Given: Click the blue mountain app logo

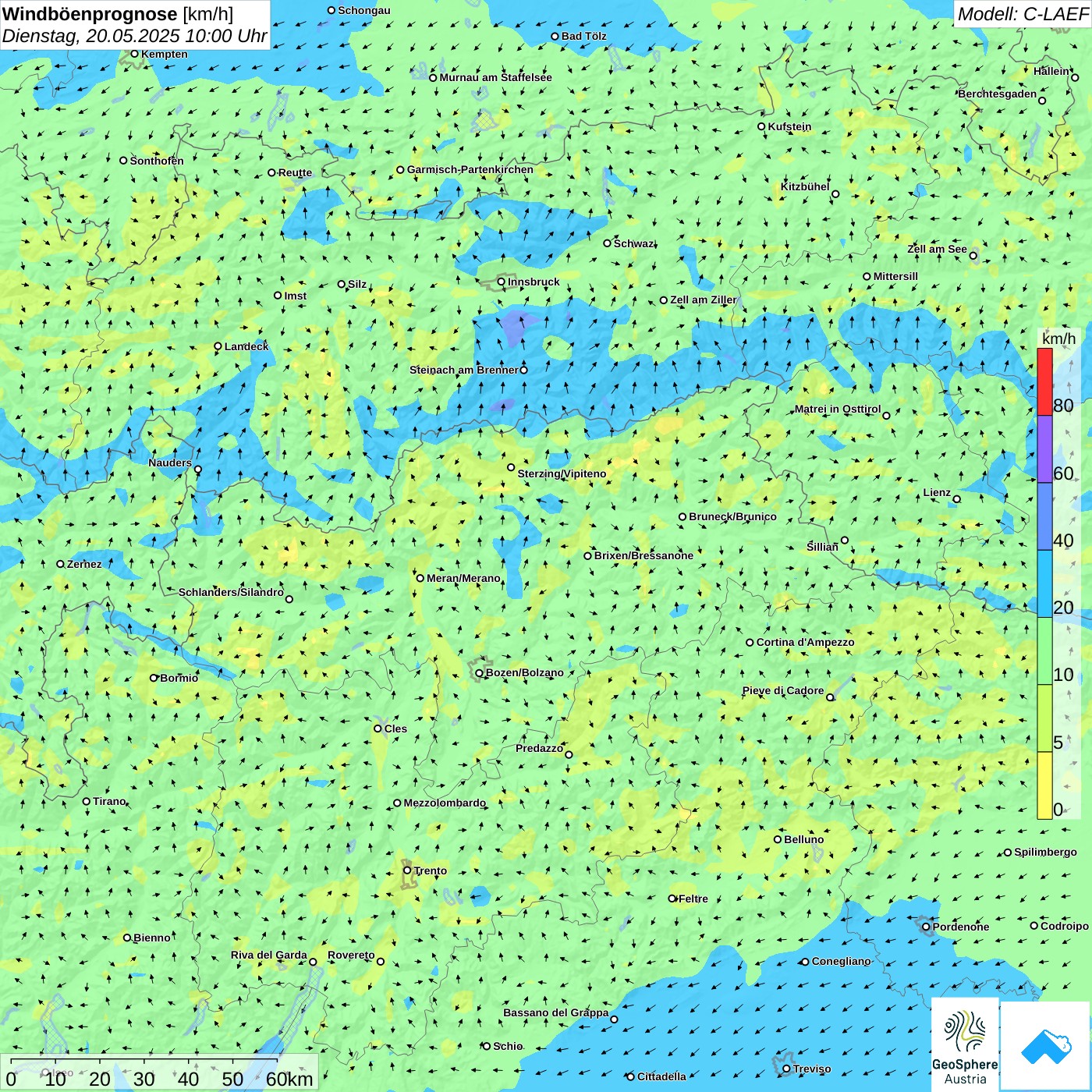Looking at the screenshot, I should [1046, 1046].
